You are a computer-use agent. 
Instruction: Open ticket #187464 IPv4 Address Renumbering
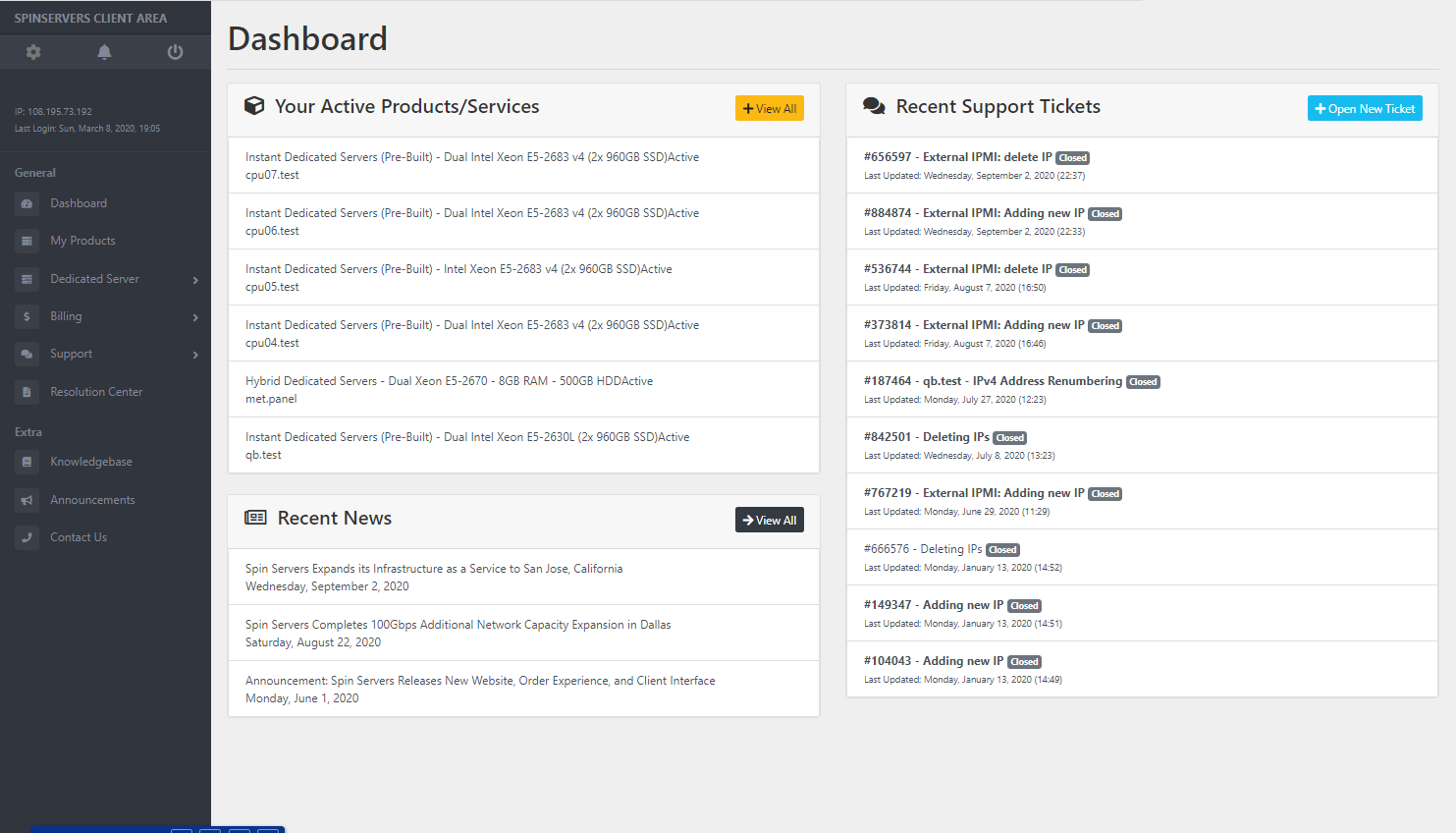point(993,381)
